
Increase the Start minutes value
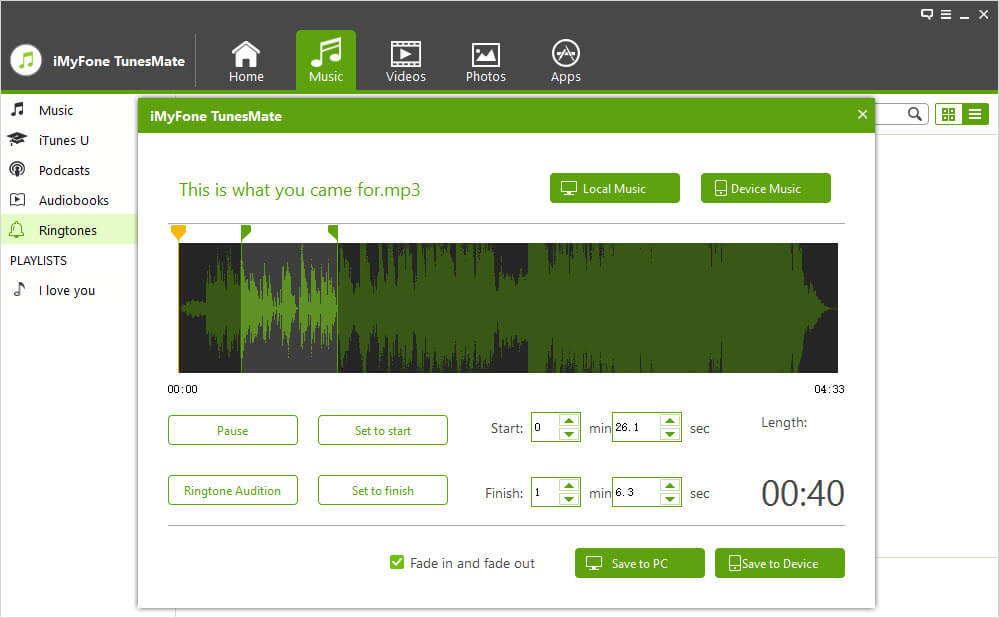click(x=569, y=420)
